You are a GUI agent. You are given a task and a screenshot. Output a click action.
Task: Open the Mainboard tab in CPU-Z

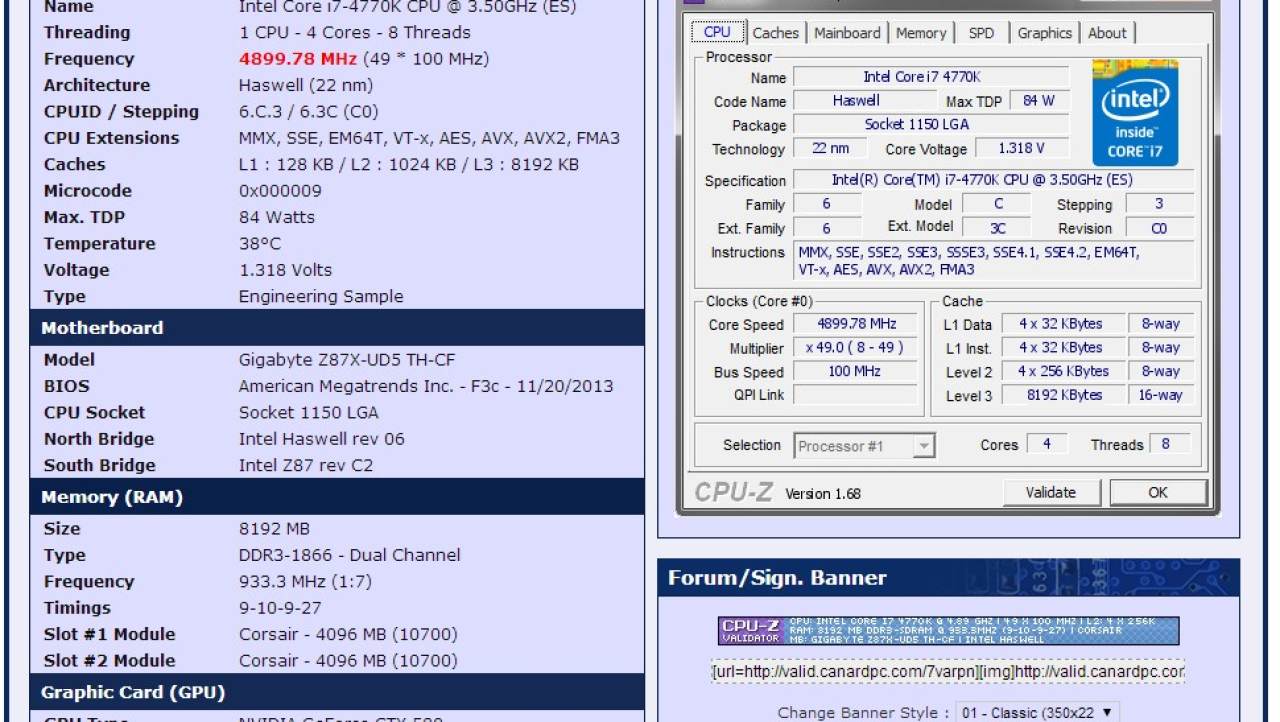click(x=847, y=33)
